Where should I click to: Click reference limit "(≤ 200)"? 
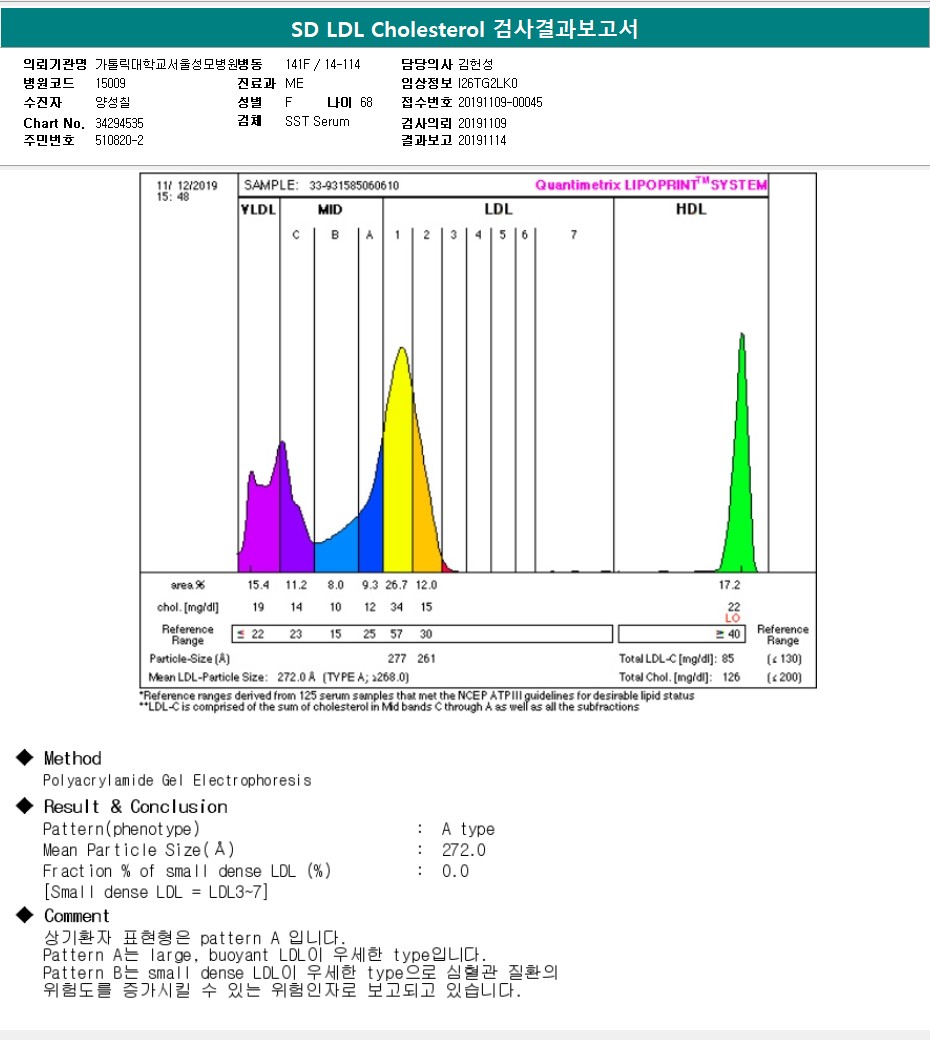784,677
